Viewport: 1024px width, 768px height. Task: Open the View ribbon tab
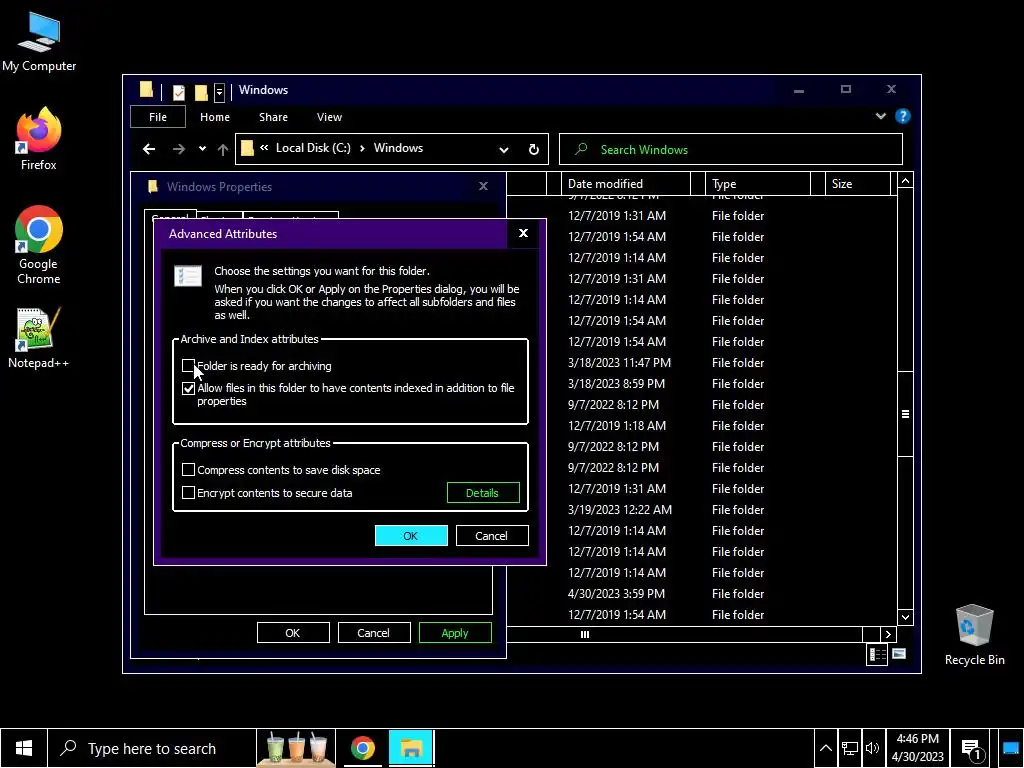pos(329,117)
